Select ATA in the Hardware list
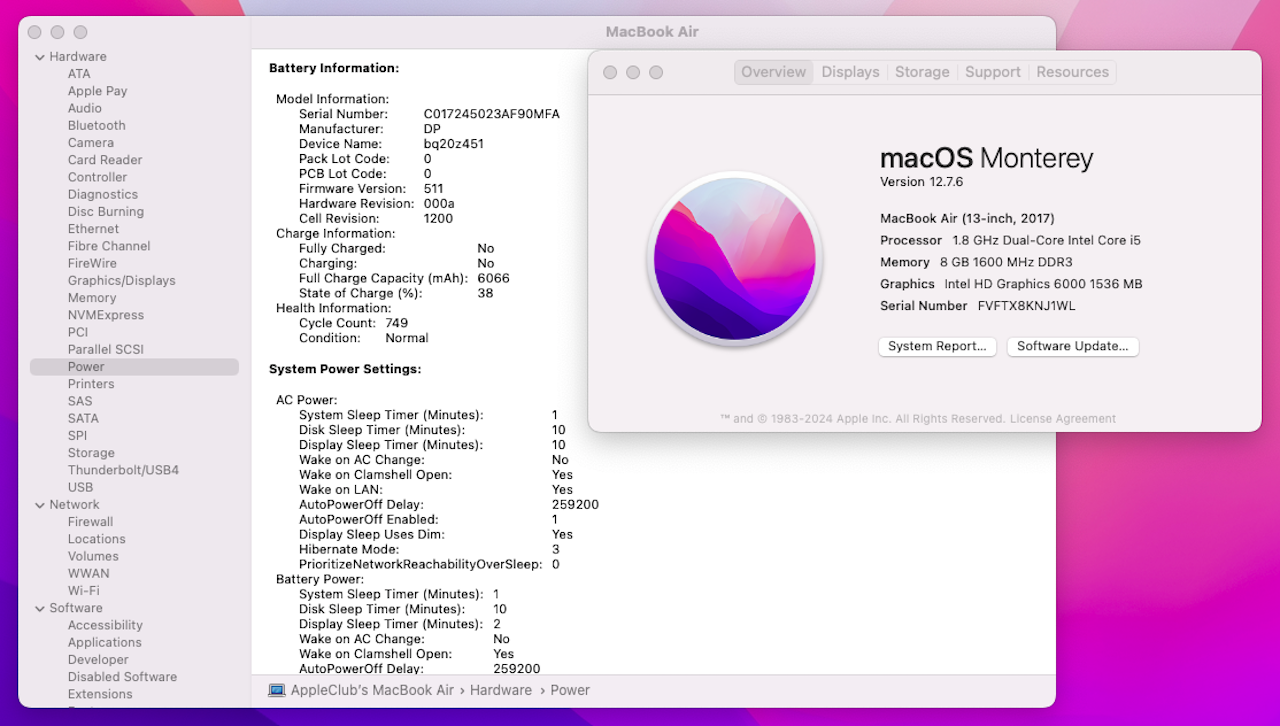The width and height of the screenshot is (1280, 726). click(x=79, y=74)
